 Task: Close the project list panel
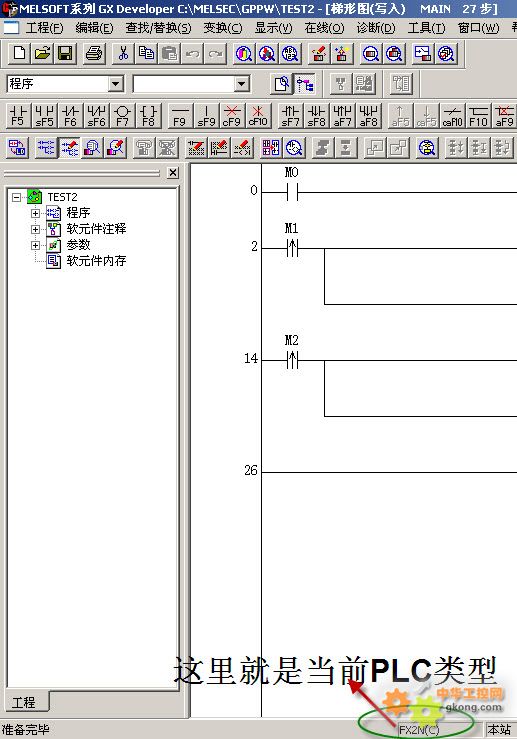[173, 172]
